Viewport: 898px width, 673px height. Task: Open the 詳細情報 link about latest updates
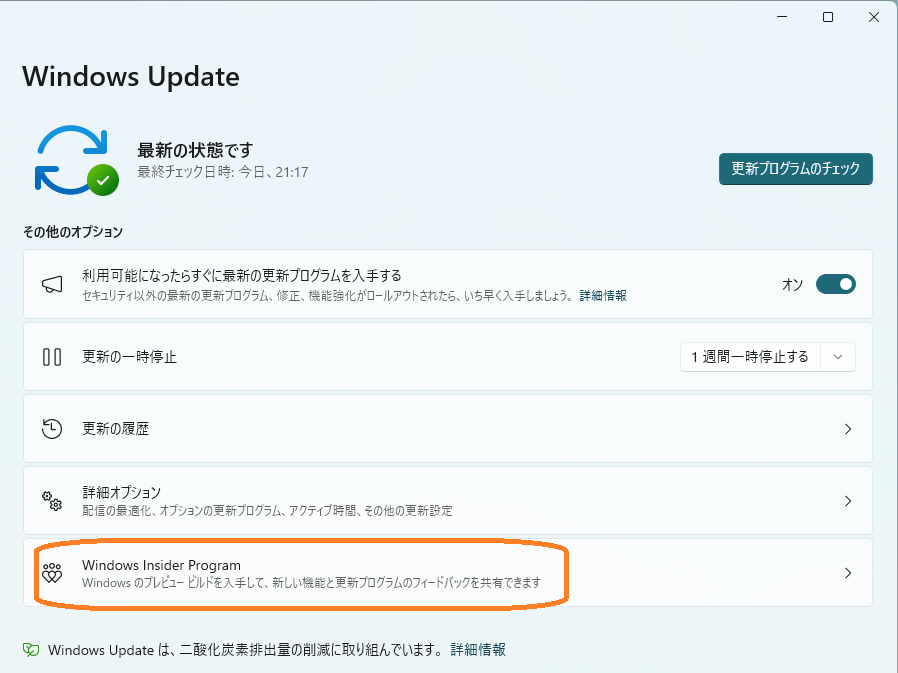pos(603,296)
